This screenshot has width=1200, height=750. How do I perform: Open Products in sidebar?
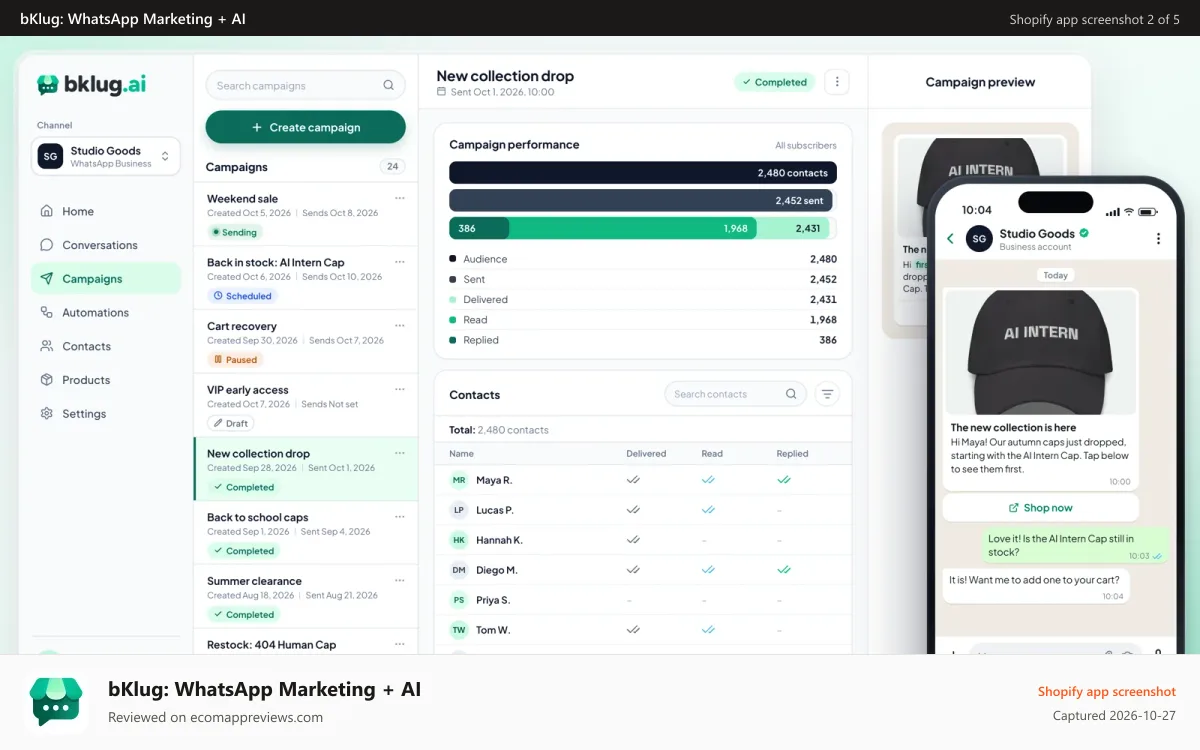(106, 380)
